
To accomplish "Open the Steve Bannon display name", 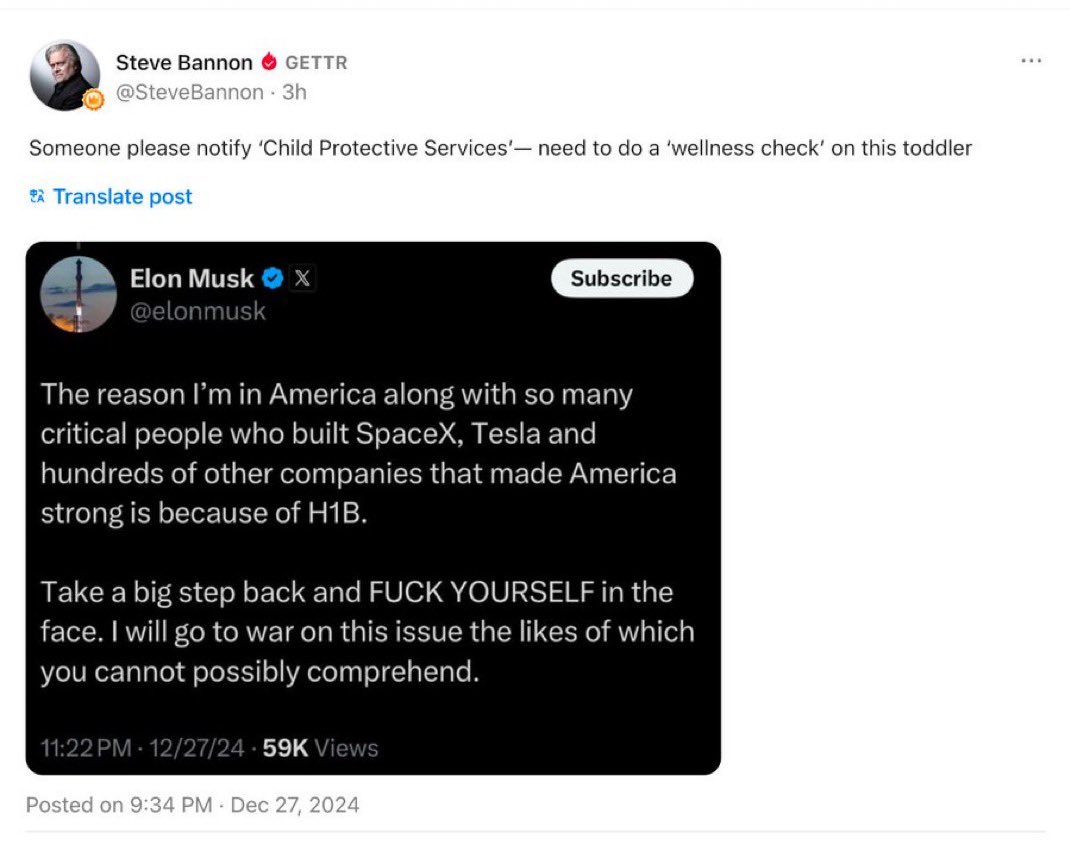I will 184,62.
